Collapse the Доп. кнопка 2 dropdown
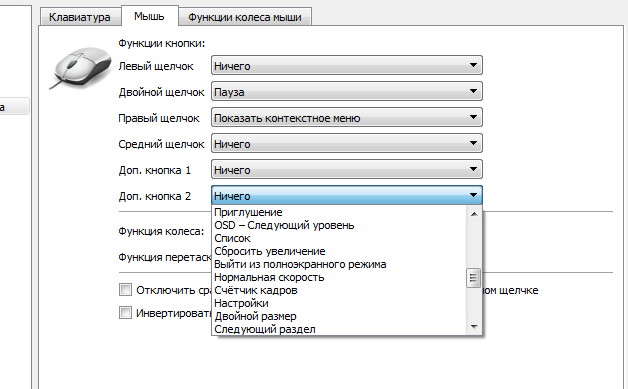628x389 pixels. (x=347, y=196)
